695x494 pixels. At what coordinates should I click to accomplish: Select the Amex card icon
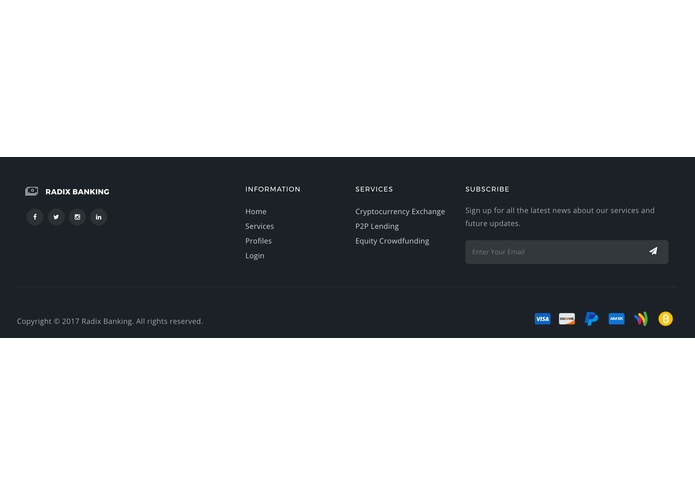pos(617,319)
